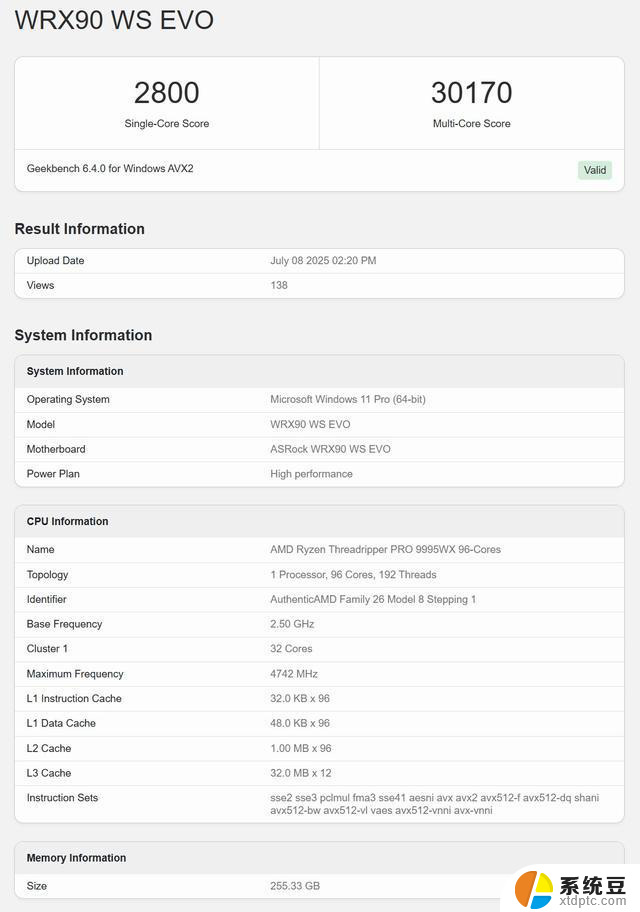Select AuthenticAMD Family 26 identifier value

coord(373,599)
